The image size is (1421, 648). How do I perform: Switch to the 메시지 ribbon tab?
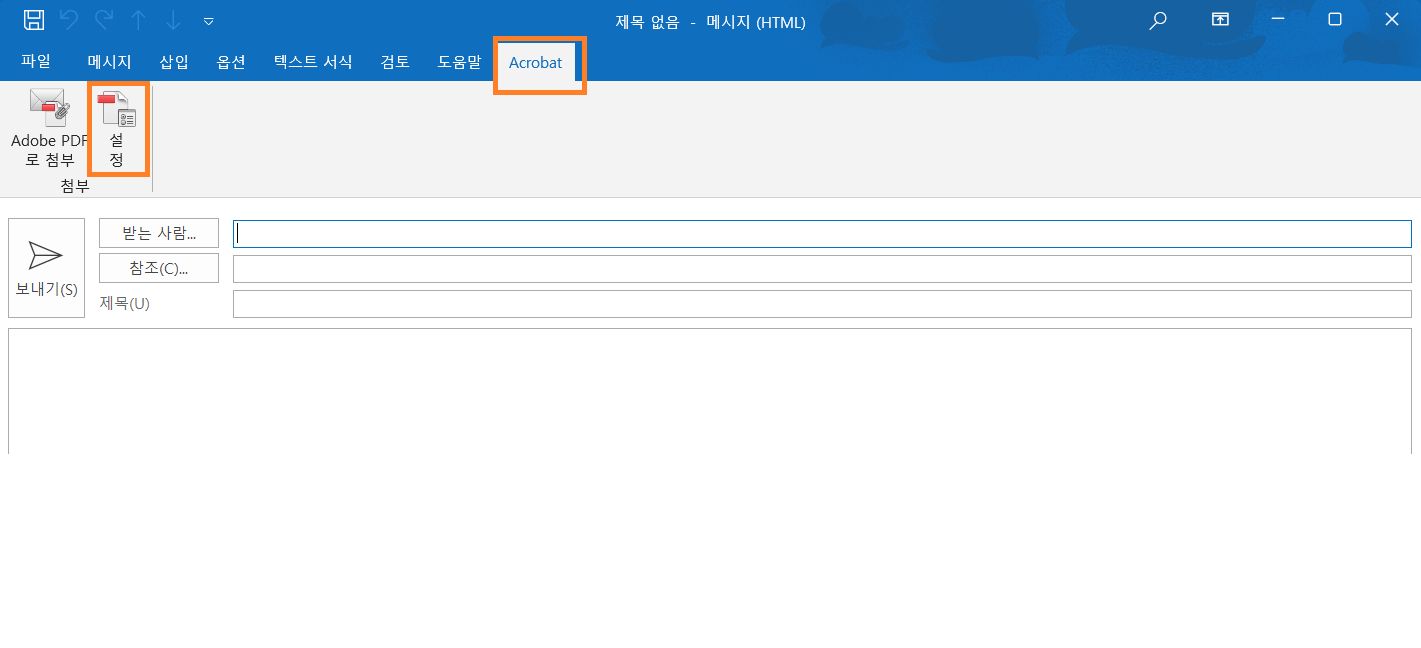tap(108, 62)
